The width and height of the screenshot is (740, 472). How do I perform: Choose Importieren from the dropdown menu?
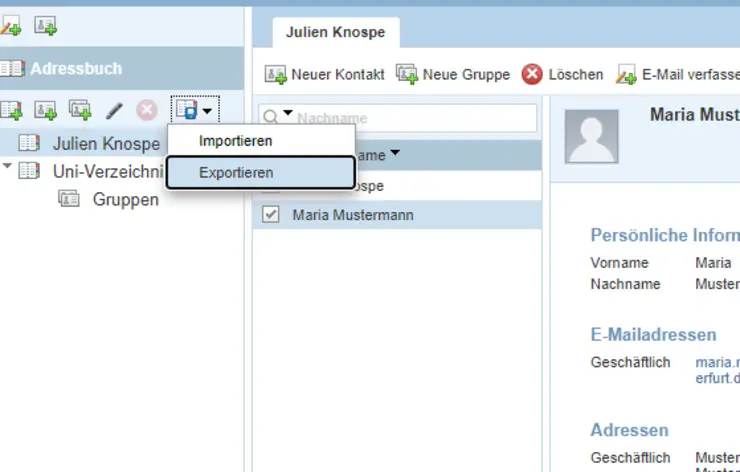(235, 141)
